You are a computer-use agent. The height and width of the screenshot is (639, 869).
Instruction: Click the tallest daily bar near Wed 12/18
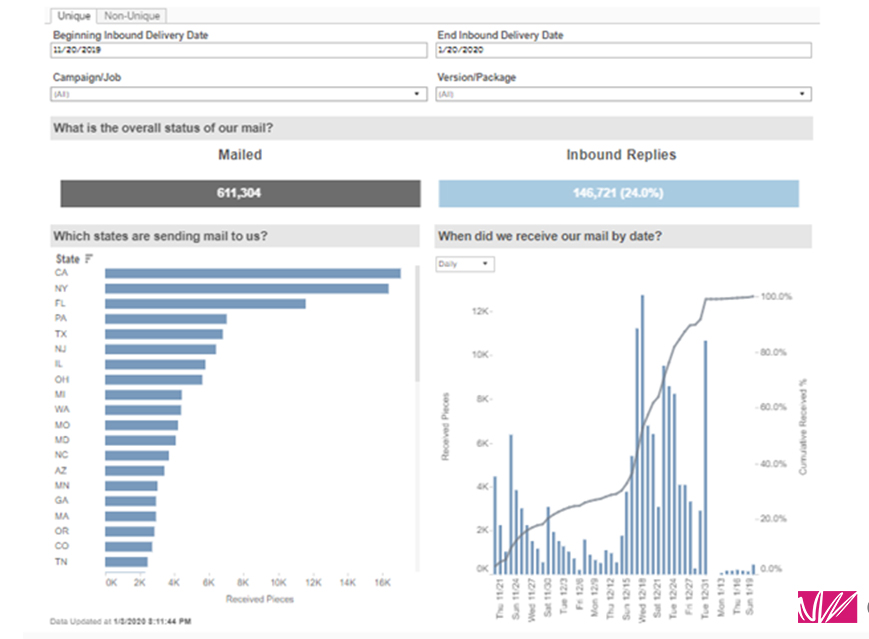pos(642,434)
